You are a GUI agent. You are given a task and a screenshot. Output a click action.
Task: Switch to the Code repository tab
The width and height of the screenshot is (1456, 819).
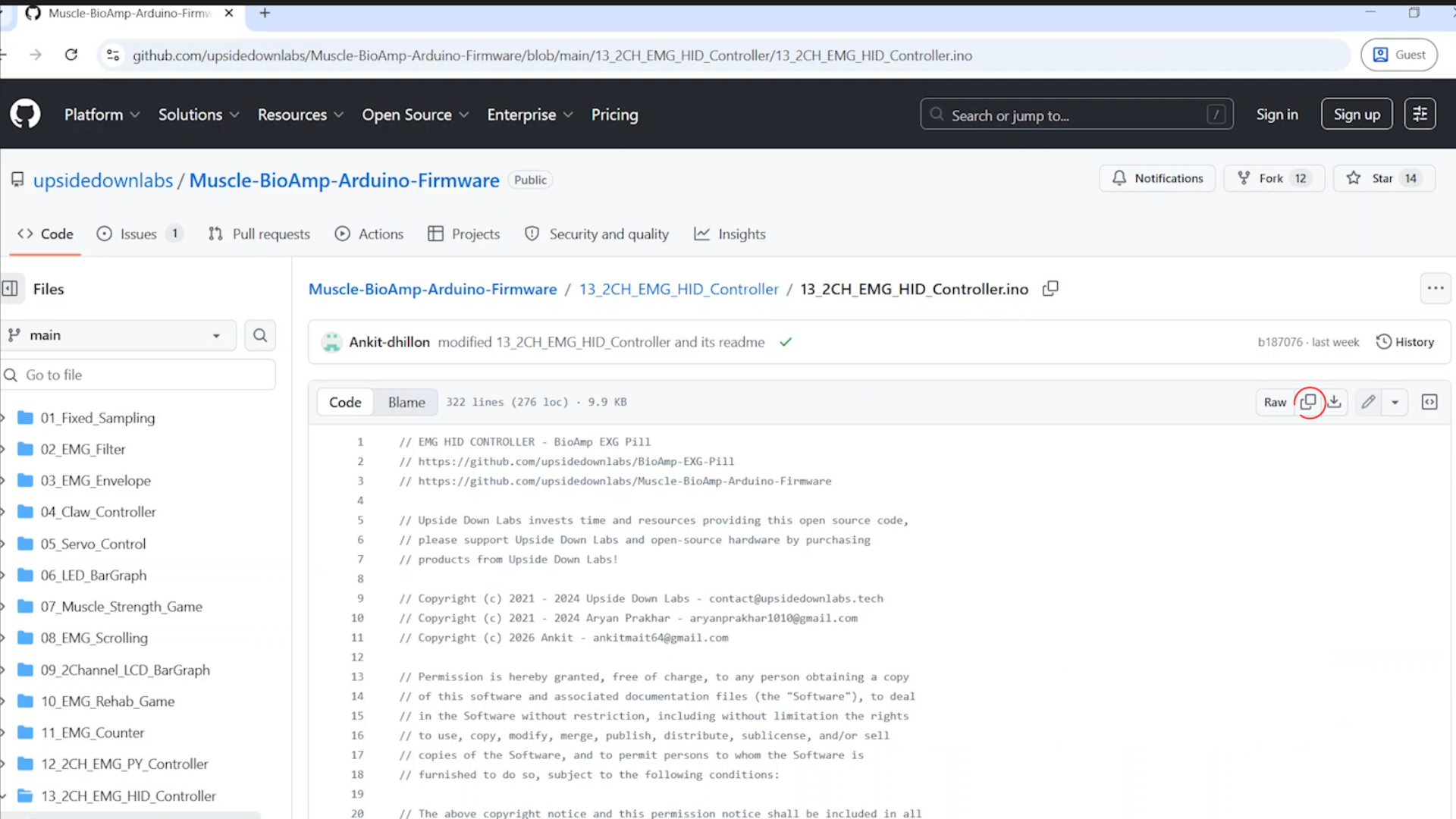(x=45, y=234)
